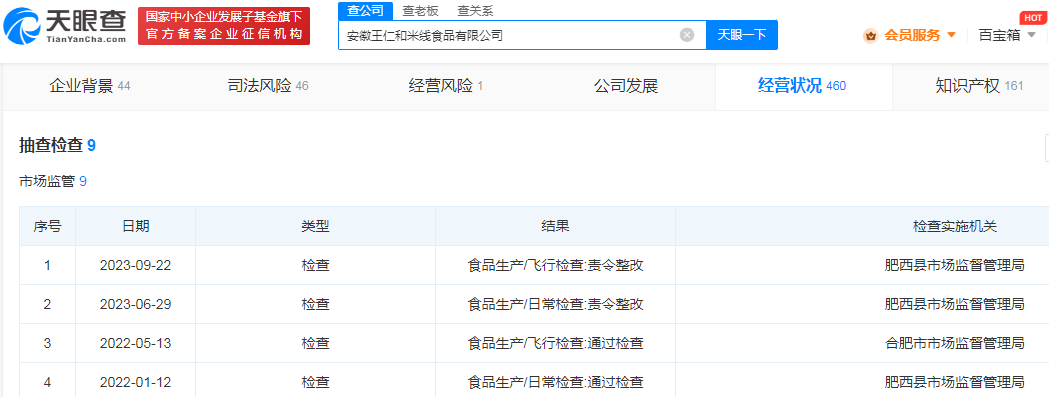This screenshot has height=397, width=1049.
Task: Select the 查老板 search tab
Action: pos(421,11)
